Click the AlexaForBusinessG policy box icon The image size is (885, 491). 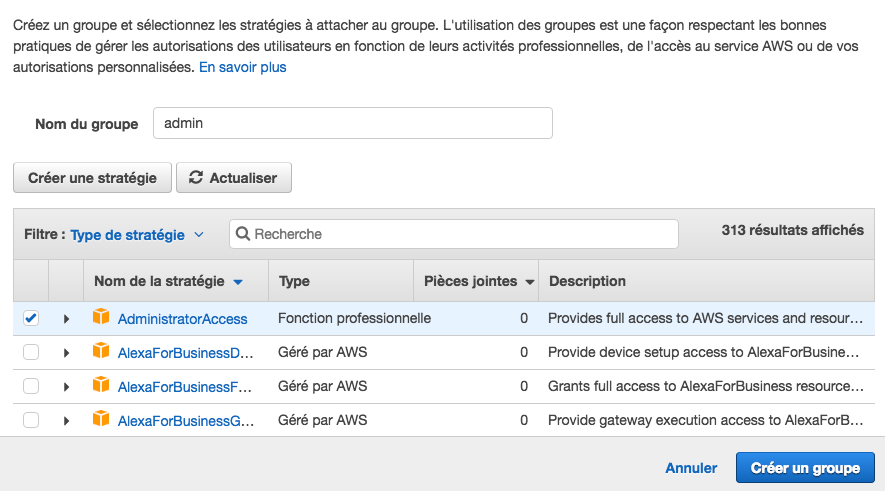100,420
